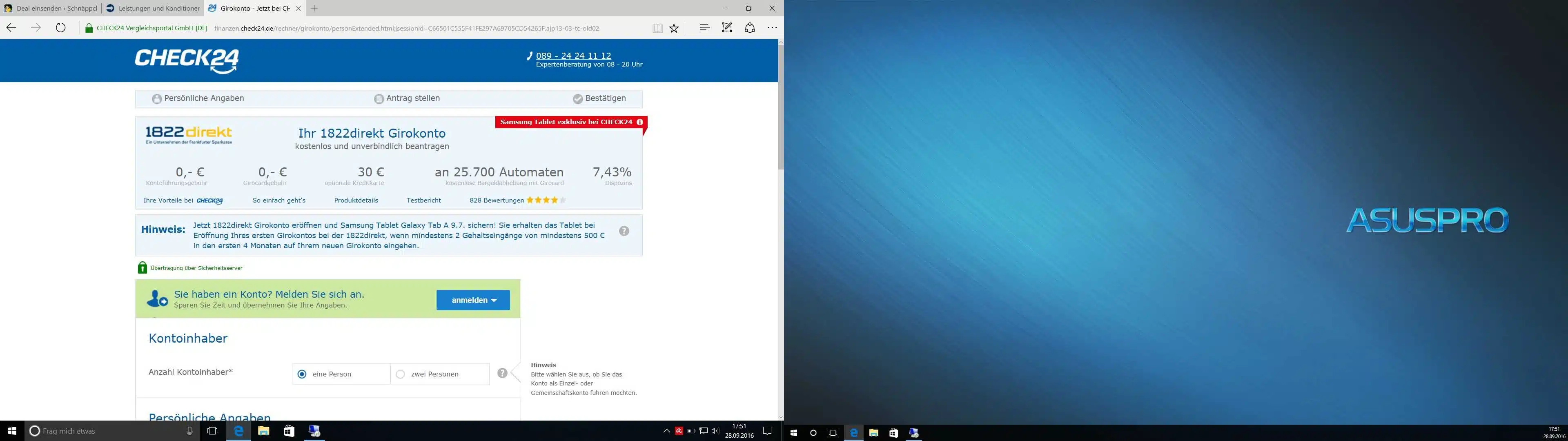The width and height of the screenshot is (1568, 441).
Task: Open Windows Store on left taskbar
Action: (x=289, y=431)
